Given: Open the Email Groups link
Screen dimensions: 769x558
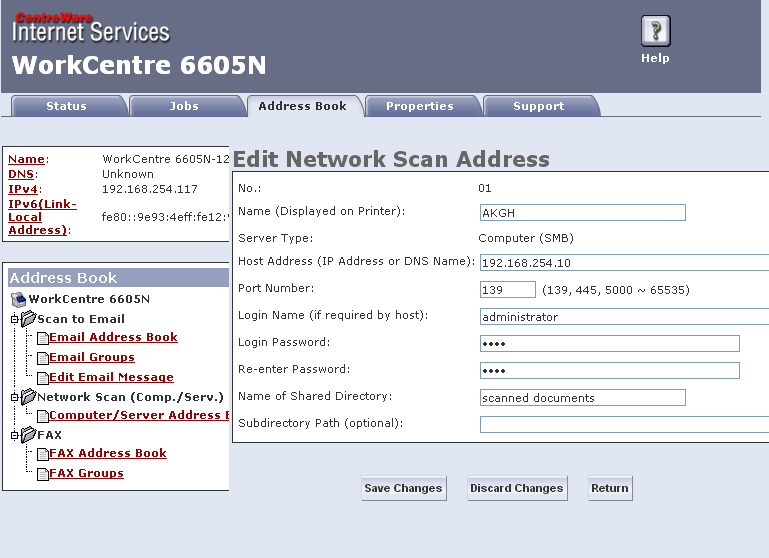Looking at the screenshot, I should click(x=92, y=357).
